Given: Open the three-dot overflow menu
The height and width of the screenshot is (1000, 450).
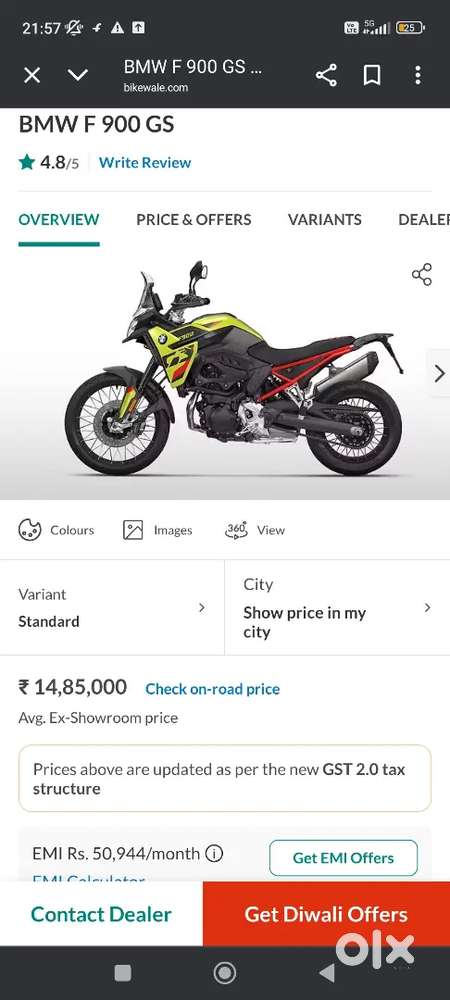Looking at the screenshot, I should tap(417, 76).
